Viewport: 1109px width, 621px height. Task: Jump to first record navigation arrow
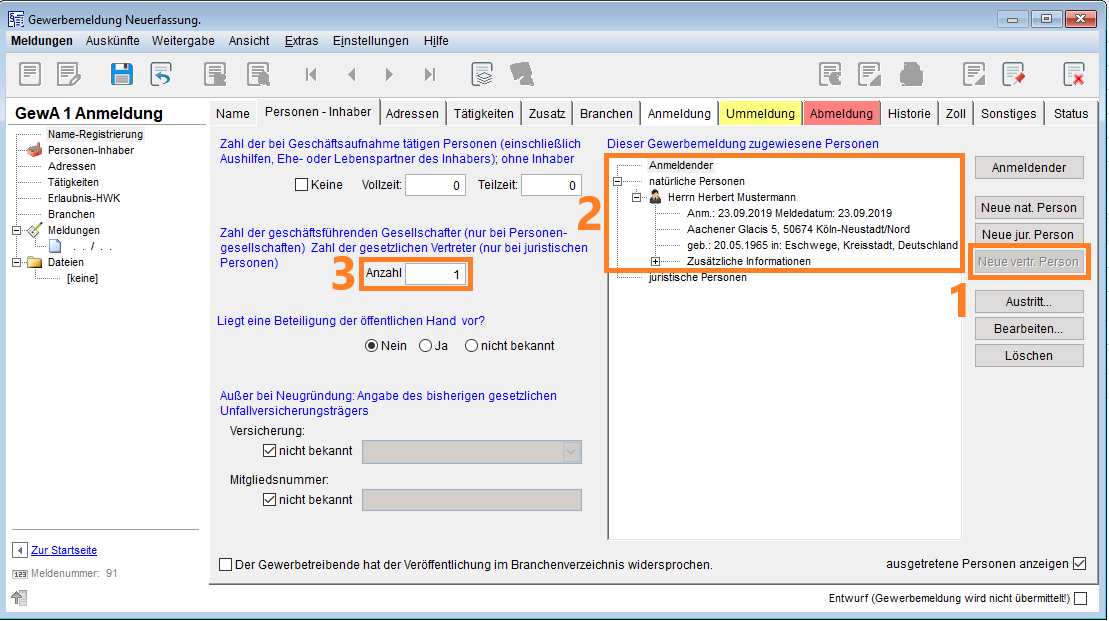[311, 74]
